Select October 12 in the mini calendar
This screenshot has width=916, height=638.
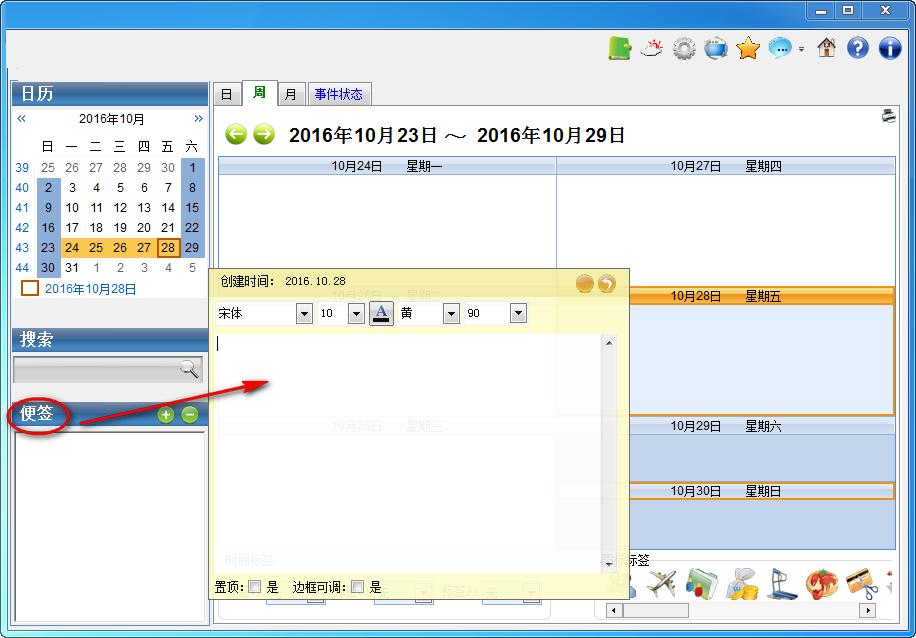120,207
